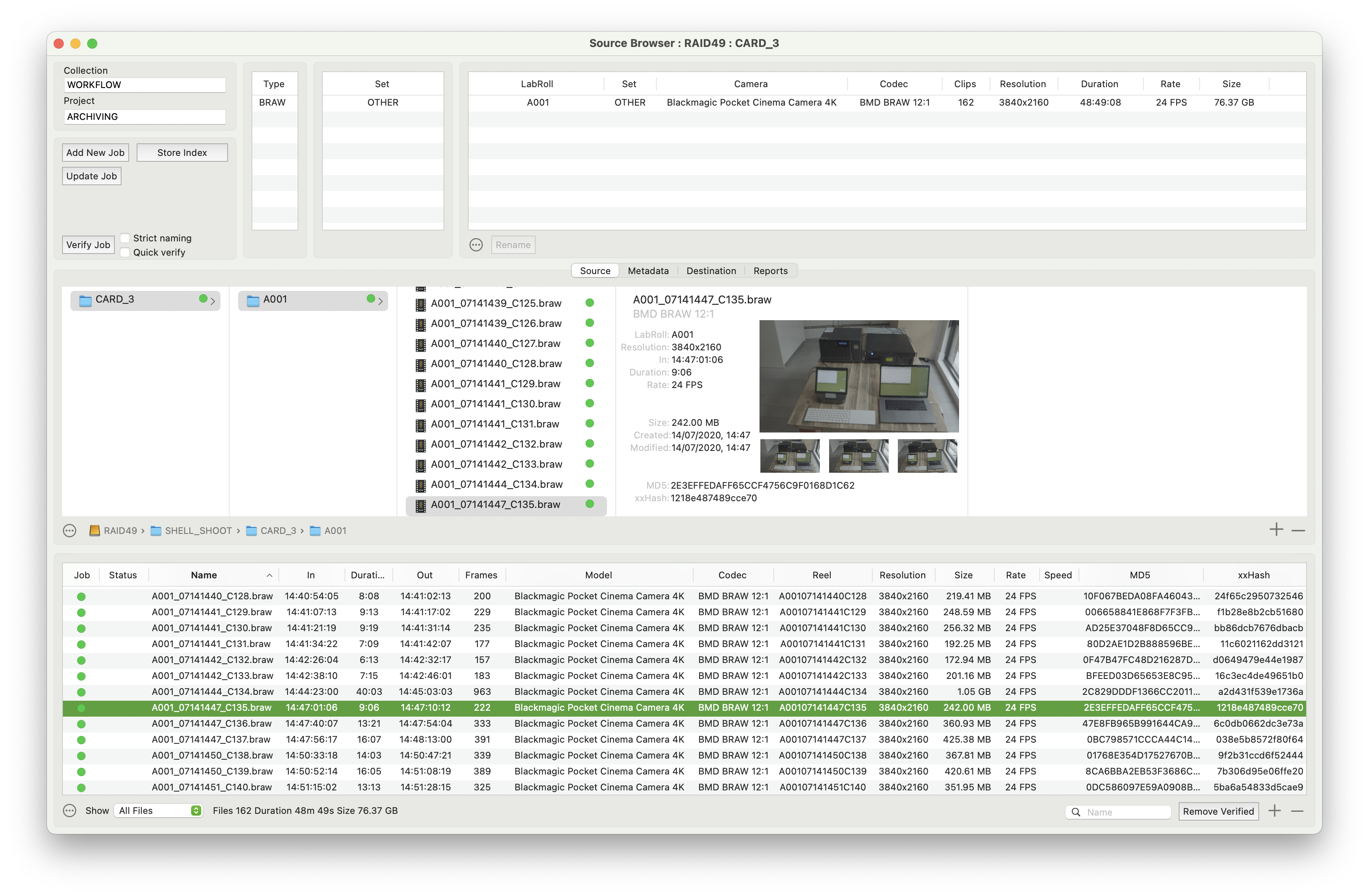
Task: Enable the Quick verify checkbox
Action: pyautogui.click(x=125, y=252)
